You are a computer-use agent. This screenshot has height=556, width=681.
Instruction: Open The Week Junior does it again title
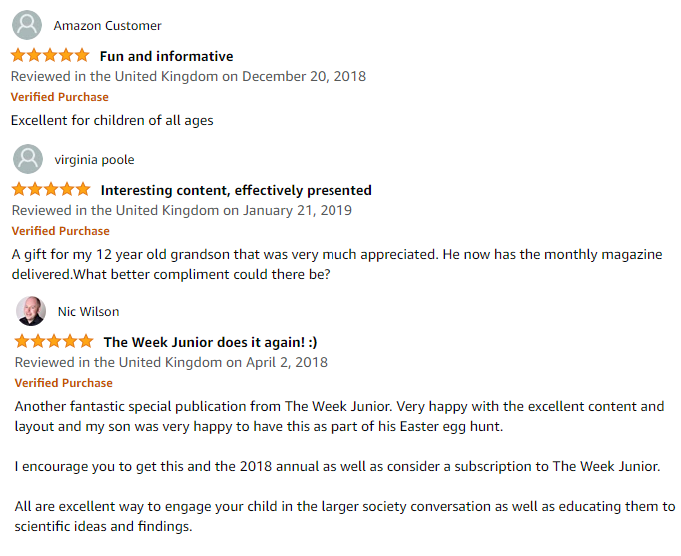click(x=210, y=342)
